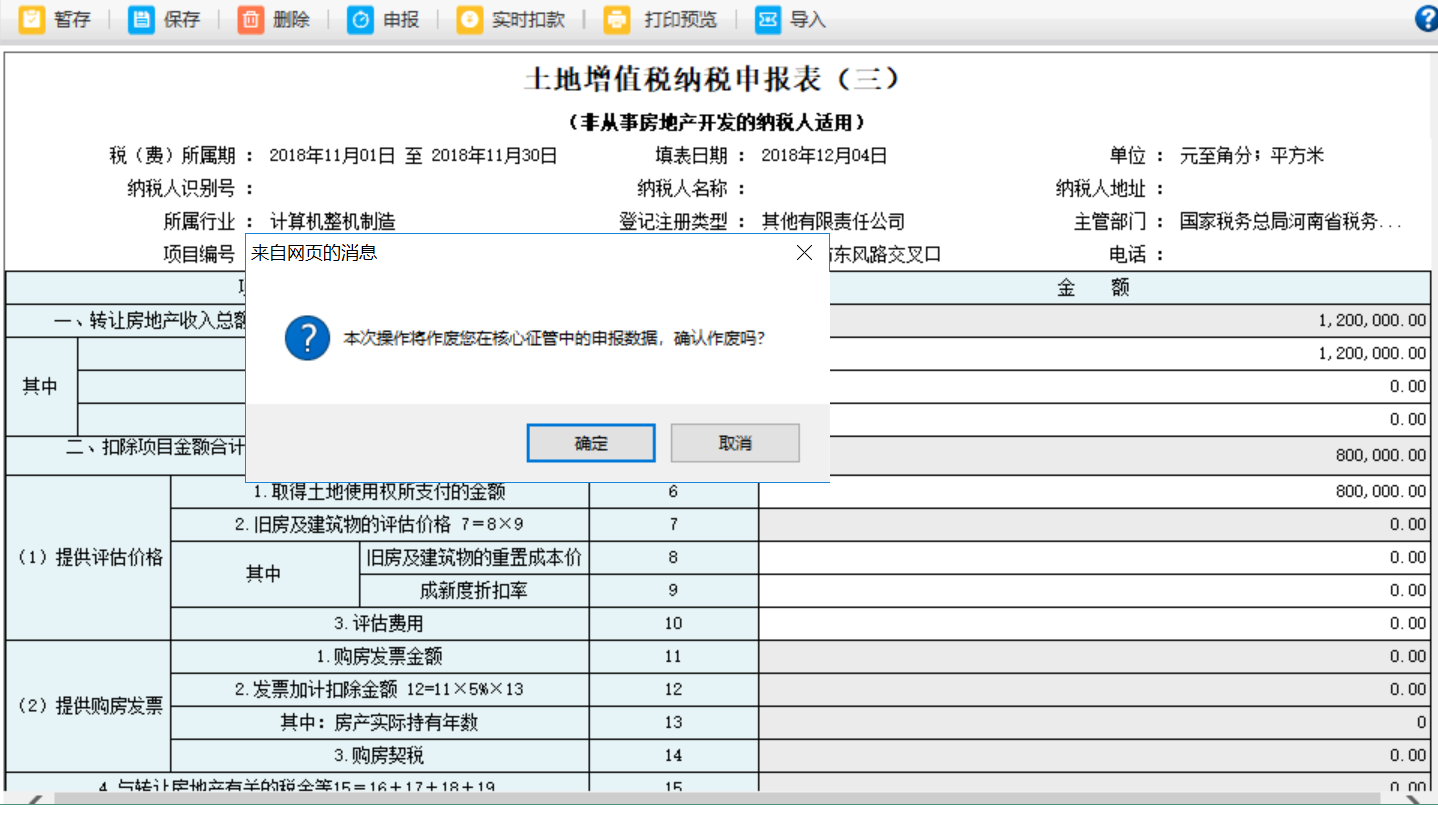Click the 旧房及建筑物的重置成本价 amount field
This screenshot has height=813, width=1438.
pyautogui.click(x=1094, y=557)
